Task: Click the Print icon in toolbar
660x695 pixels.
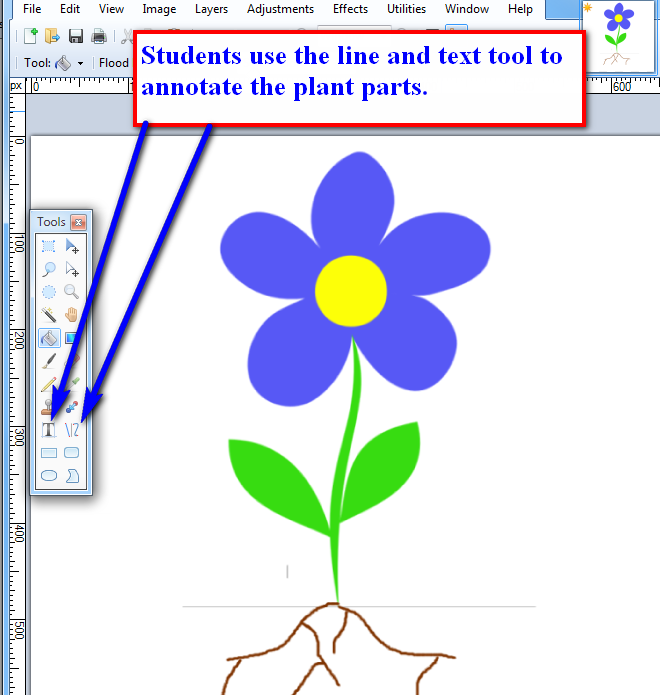Action: [99, 36]
